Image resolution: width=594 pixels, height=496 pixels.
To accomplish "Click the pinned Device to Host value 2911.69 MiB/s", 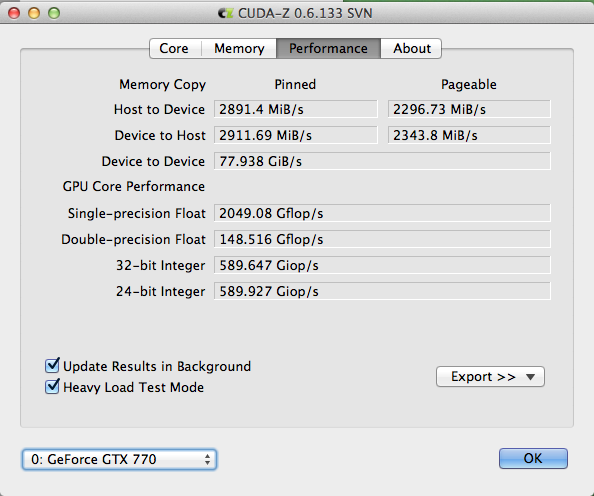I will pos(296,135).
